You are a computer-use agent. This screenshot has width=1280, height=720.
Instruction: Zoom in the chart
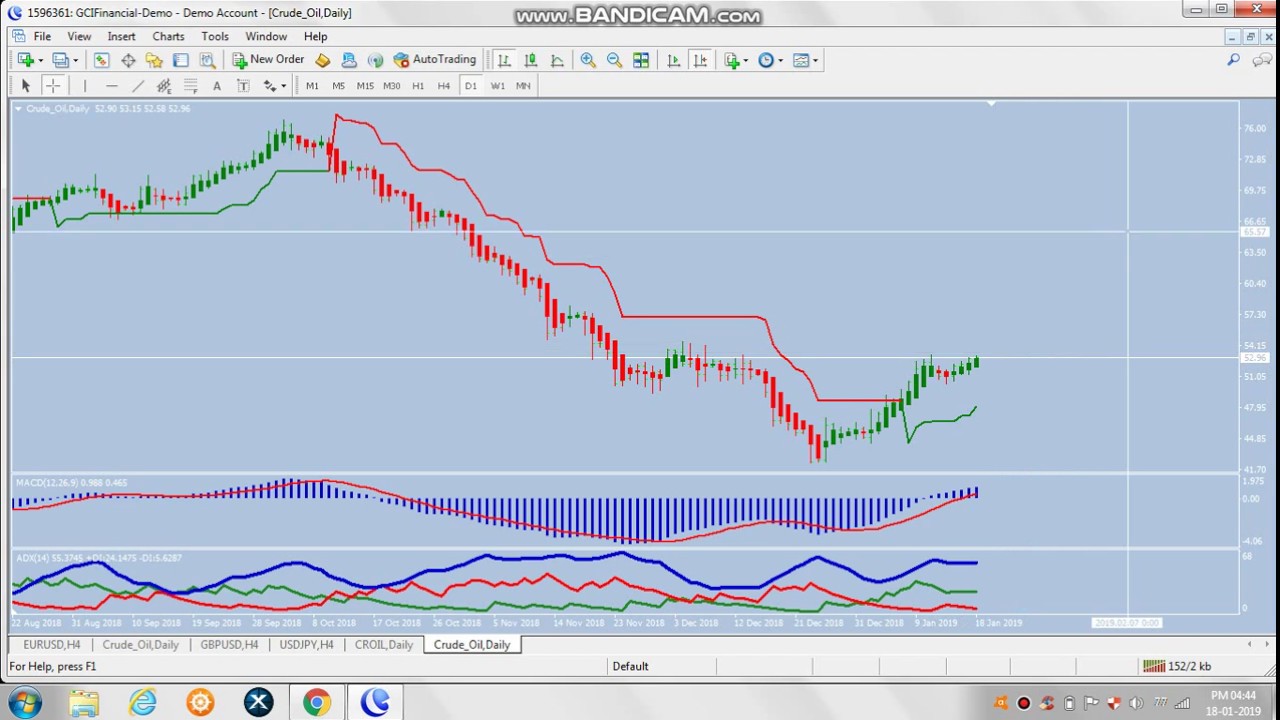(588, 60)
